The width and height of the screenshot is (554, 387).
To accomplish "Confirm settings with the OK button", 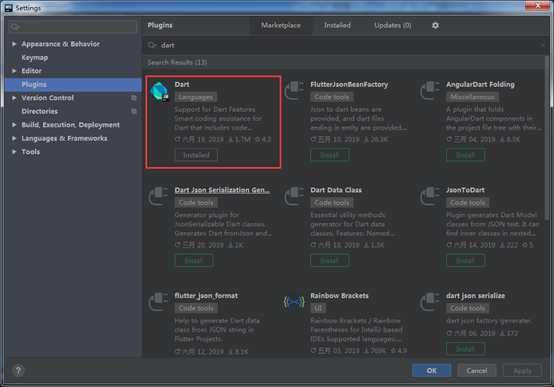I will click(x=431, y=370).
